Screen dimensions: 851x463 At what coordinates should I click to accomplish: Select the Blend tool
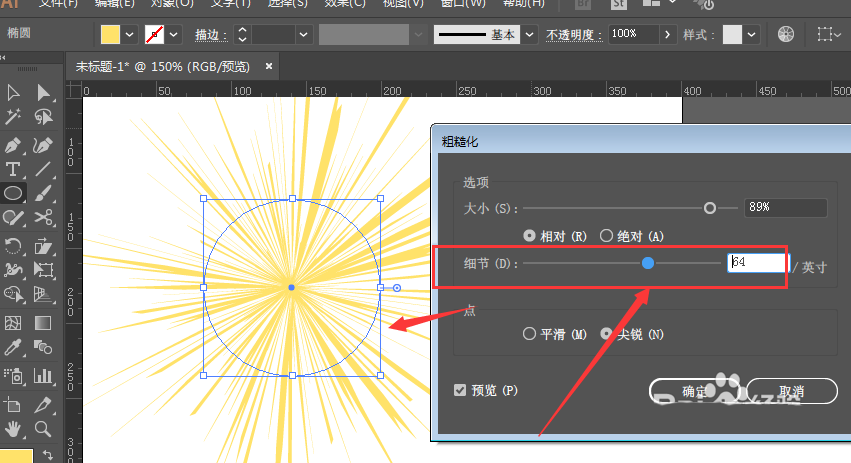pyautogui.click(x=43, y=347)
